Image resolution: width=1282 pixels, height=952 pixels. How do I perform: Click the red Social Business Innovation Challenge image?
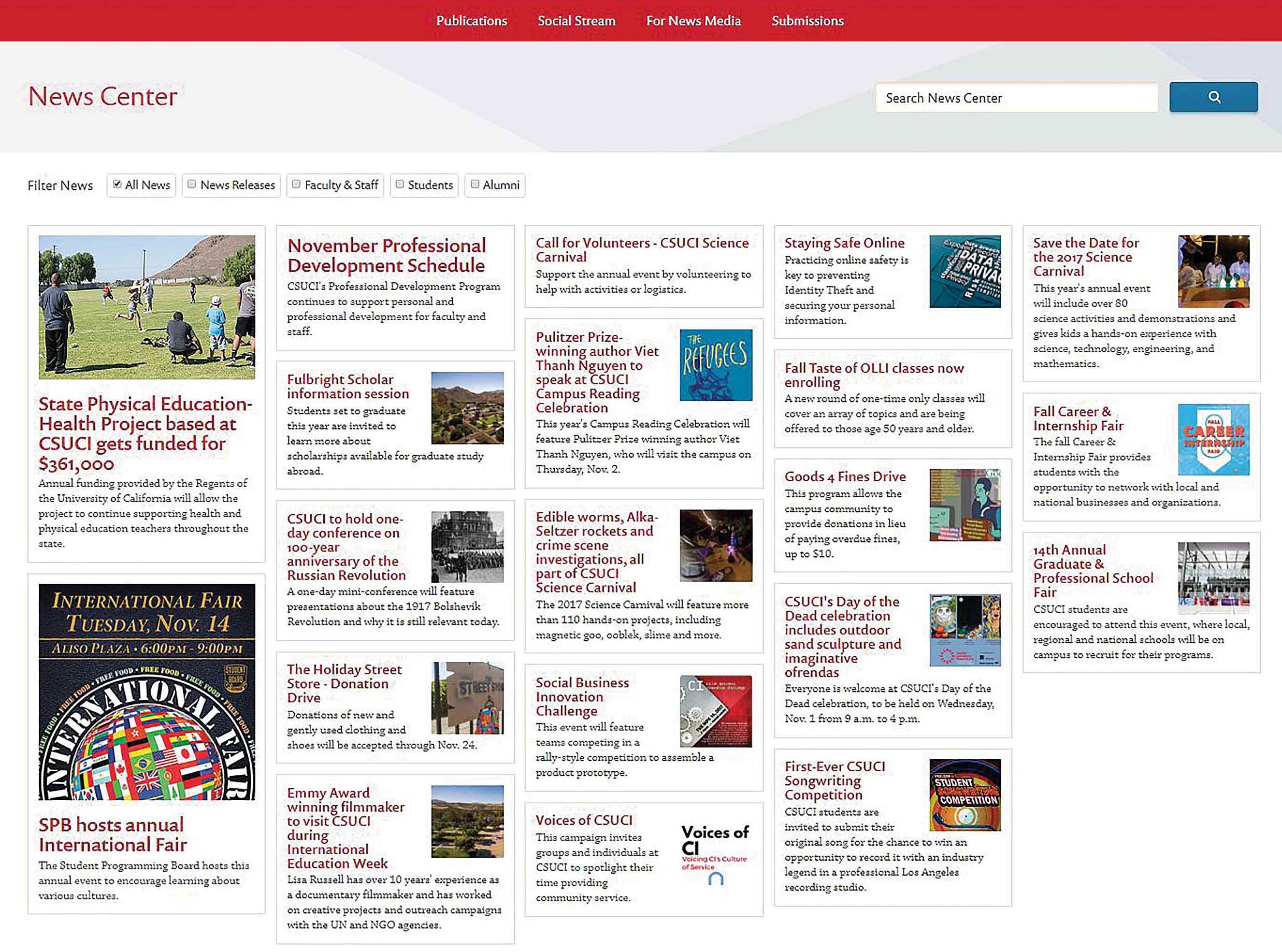[x=716, y=711]
